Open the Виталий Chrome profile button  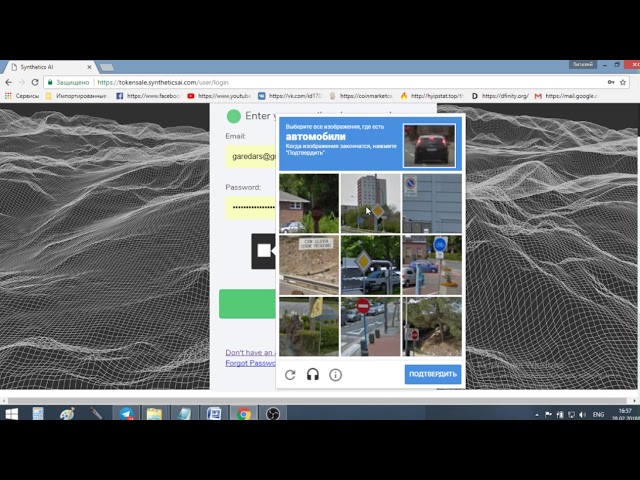tap(582, 64)
